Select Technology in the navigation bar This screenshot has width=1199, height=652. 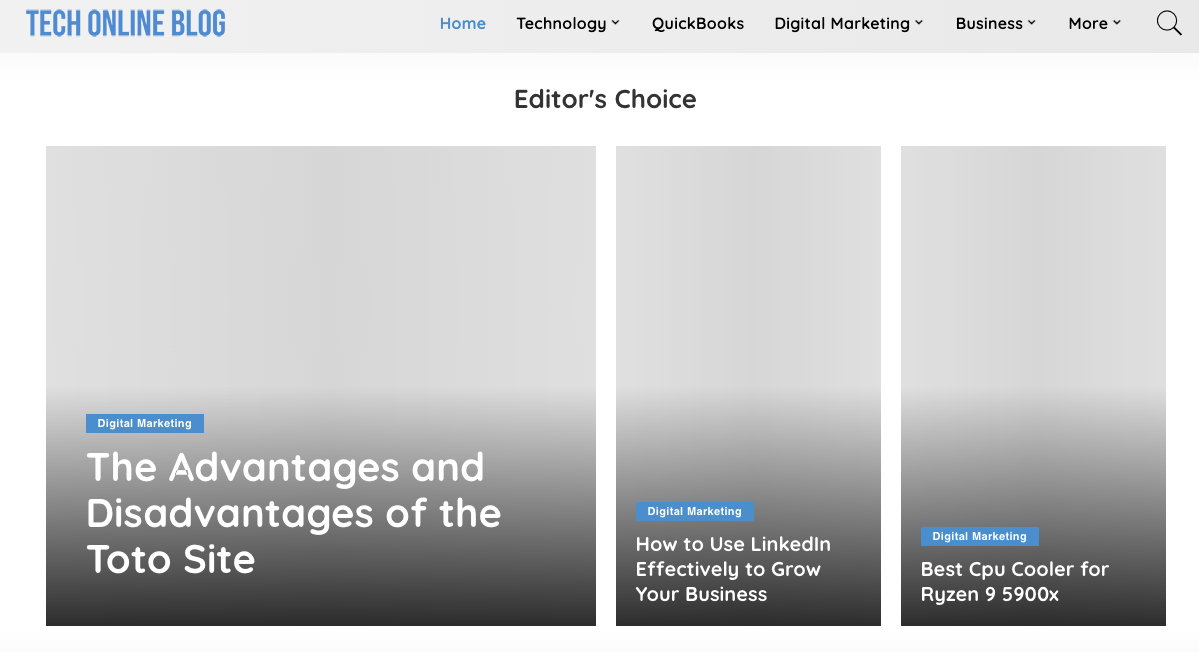tap(561, 24)
